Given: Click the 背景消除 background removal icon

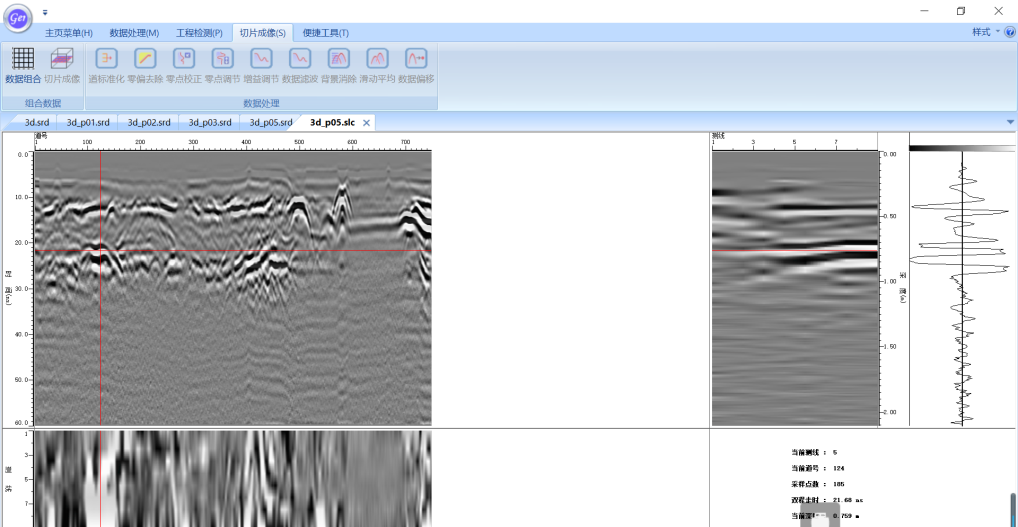Looking at the screenshot, I should [339, 59].
